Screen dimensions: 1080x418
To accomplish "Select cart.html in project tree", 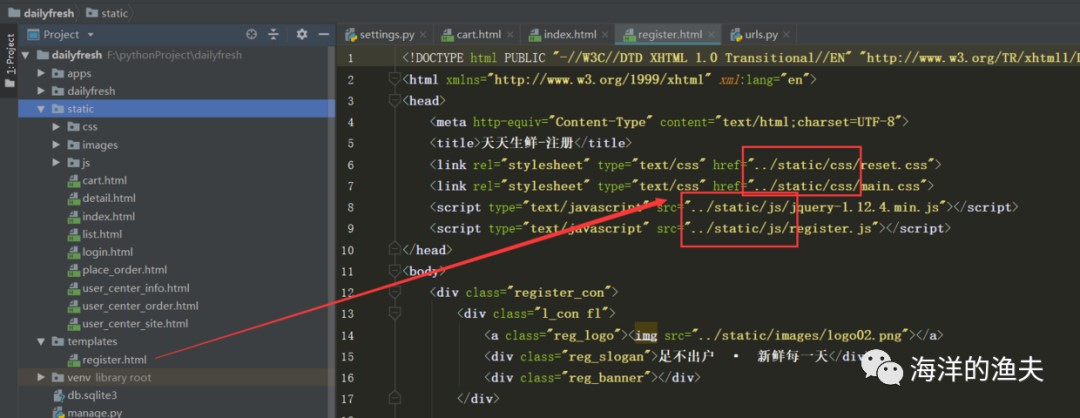I will point(104,180).
